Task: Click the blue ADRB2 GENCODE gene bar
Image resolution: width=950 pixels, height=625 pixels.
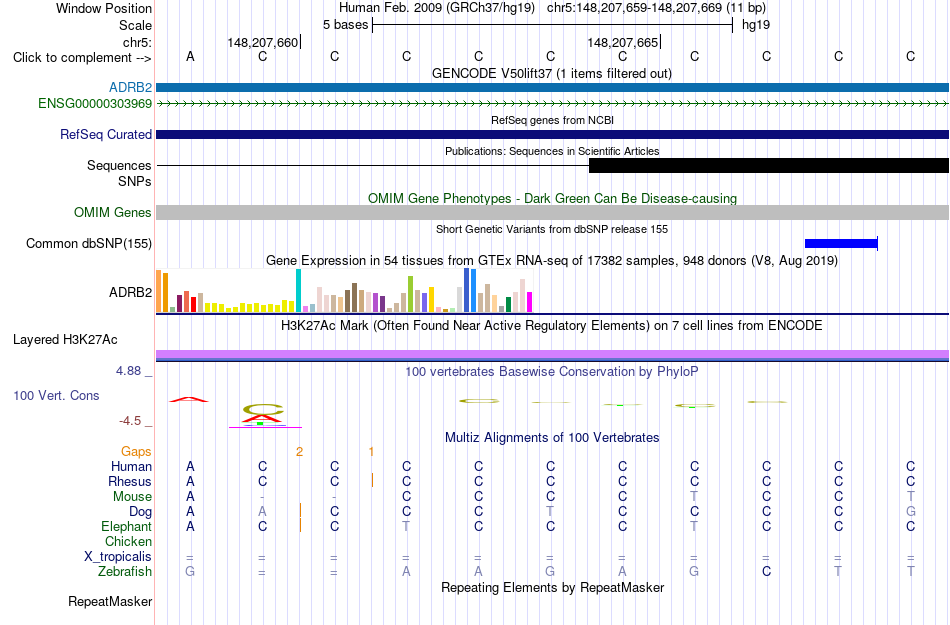Action: click(553, 87)
